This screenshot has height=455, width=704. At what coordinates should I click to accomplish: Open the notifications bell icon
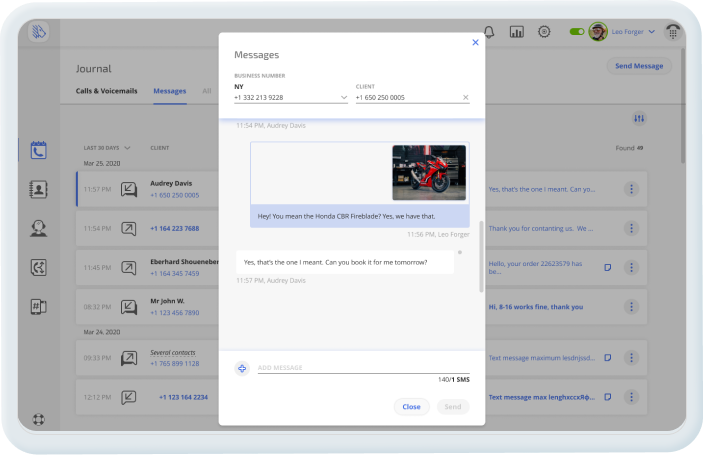click(x=489, y=32)
